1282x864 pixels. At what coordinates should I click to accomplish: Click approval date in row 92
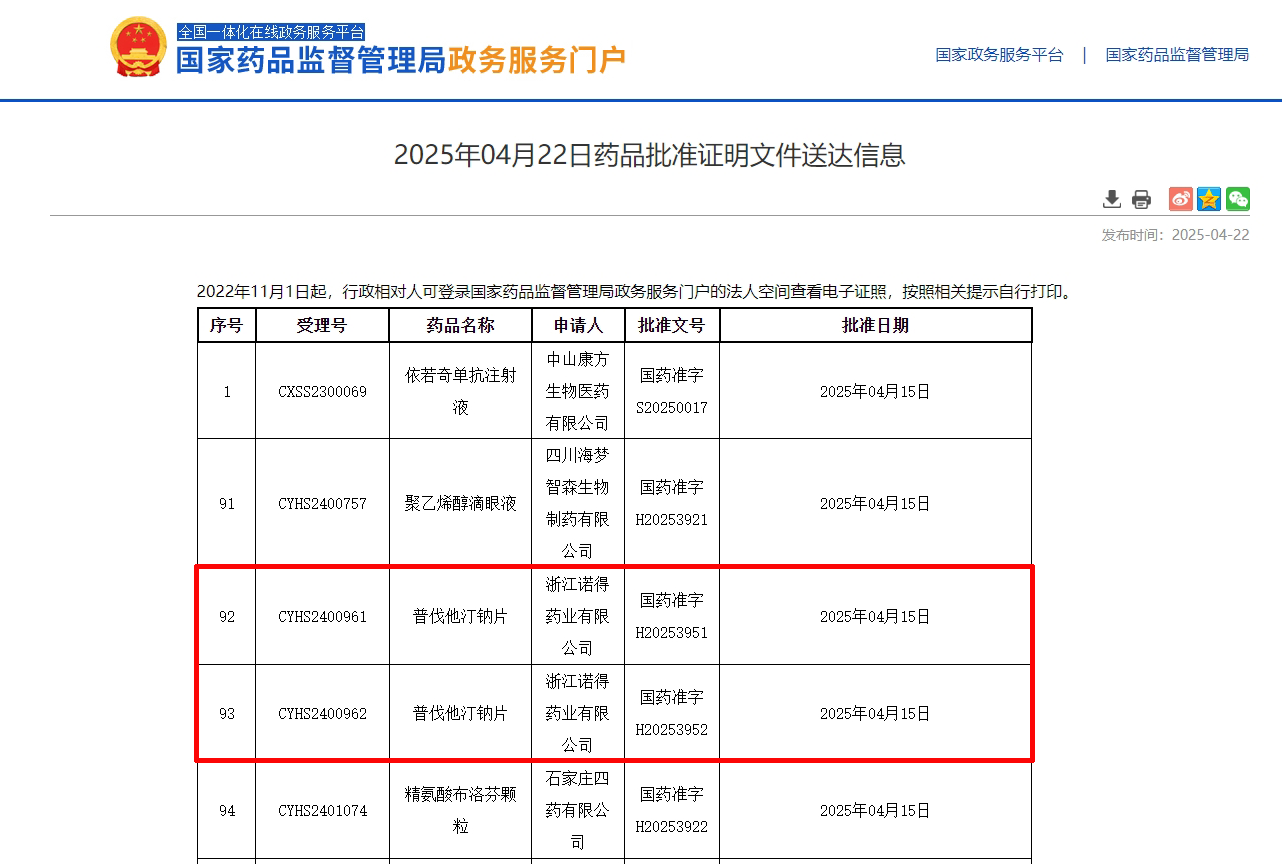point(875,617)
